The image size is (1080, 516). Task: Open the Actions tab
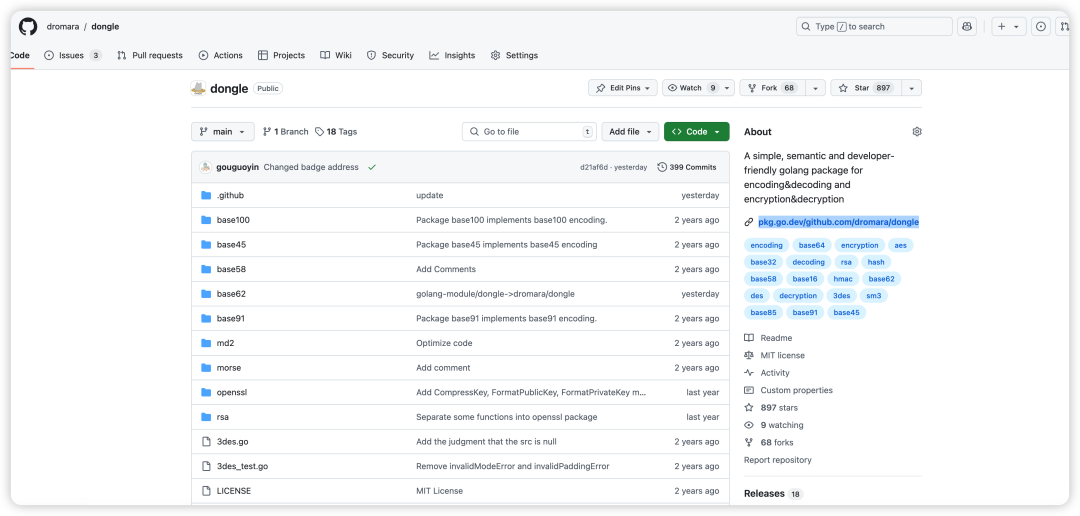(220, 55)
